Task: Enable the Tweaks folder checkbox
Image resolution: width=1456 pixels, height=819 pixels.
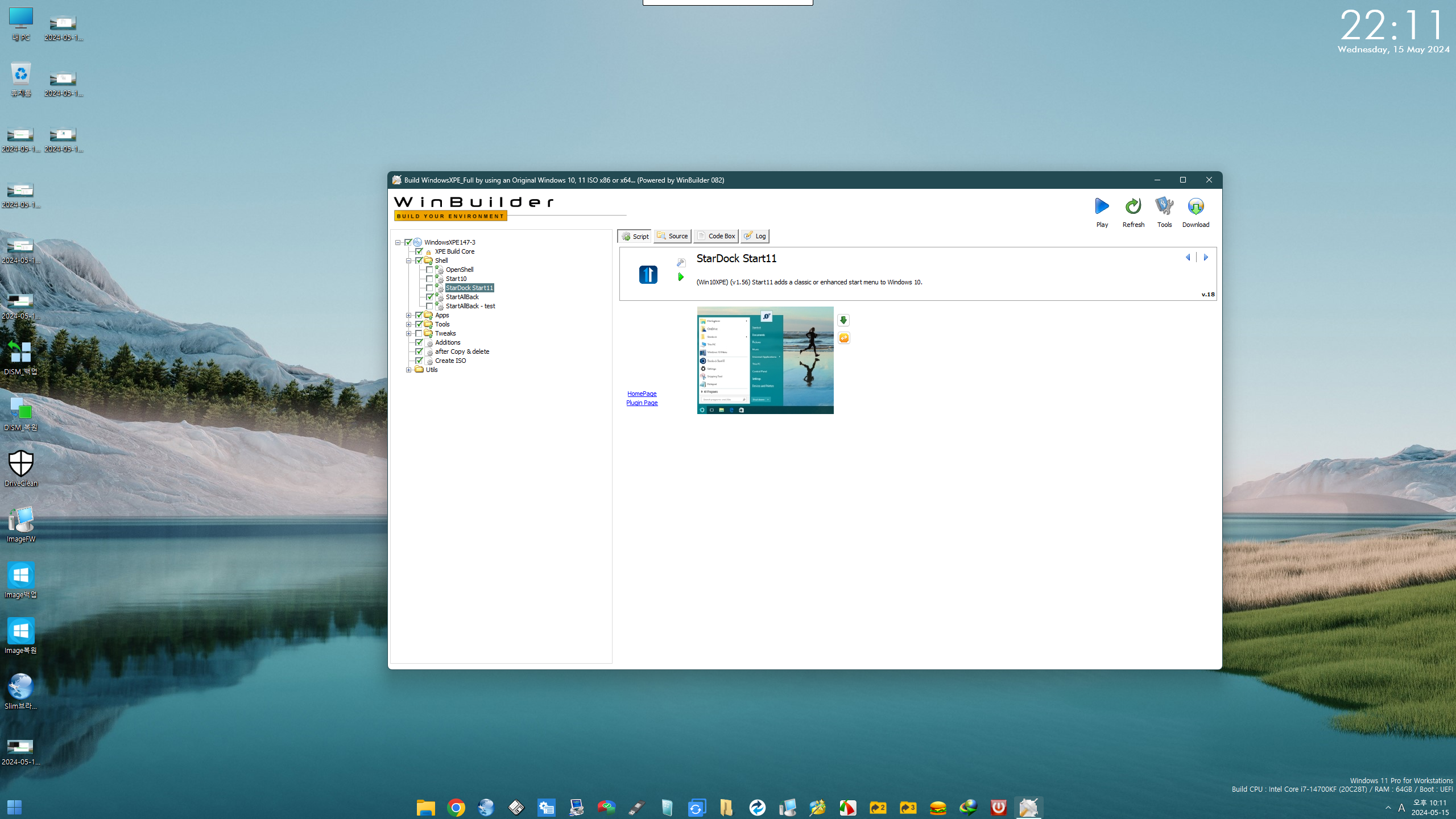Action: (419, 333)
